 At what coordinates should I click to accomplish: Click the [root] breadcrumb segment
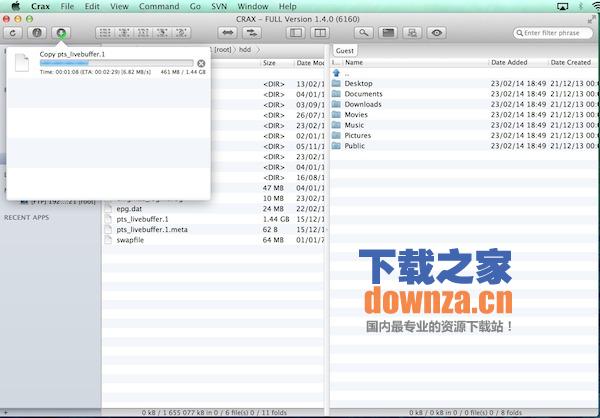click(223, 50)
